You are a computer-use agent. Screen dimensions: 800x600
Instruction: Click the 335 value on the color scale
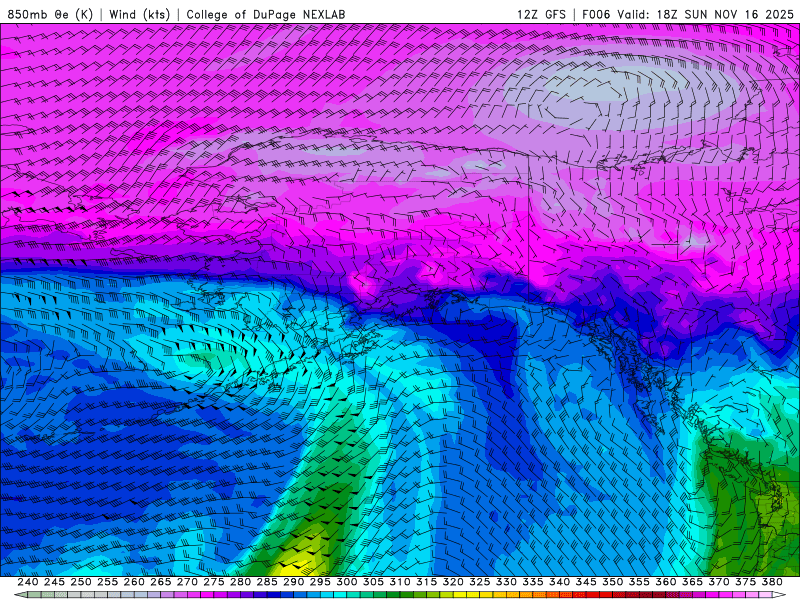tap(533, 582)
